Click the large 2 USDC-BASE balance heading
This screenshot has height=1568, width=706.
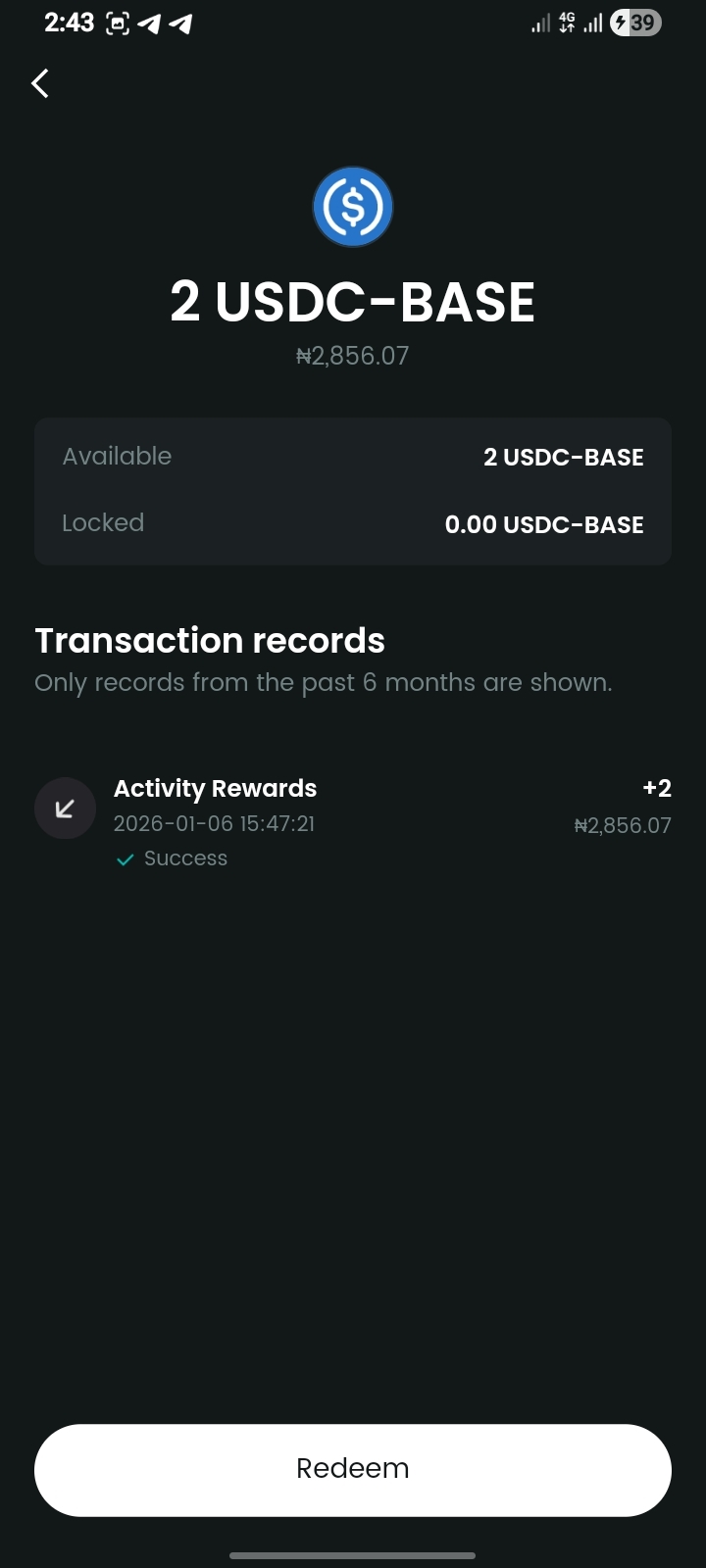tap(353, 302)
